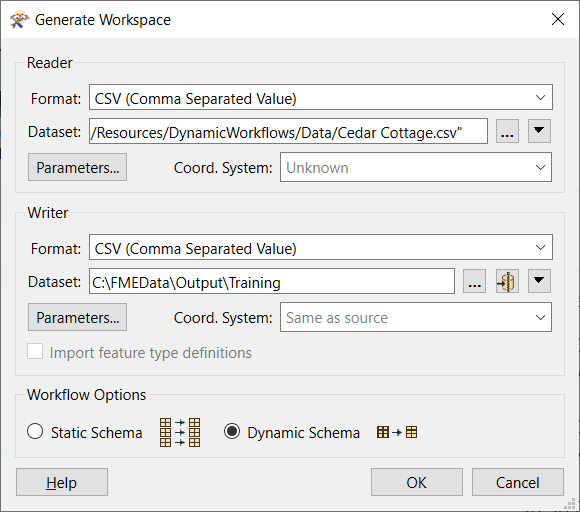Select the Dynamic Schema radio button
This screenshot has height=512, width=580.
coord(232,431)
